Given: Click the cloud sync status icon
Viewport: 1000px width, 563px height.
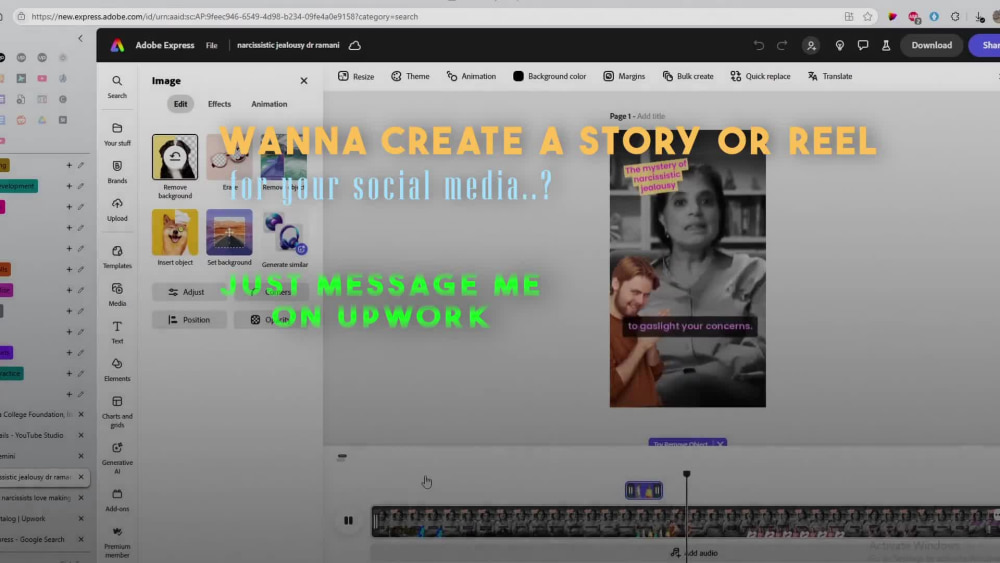Looking at the screenshot, I should 355,45.
